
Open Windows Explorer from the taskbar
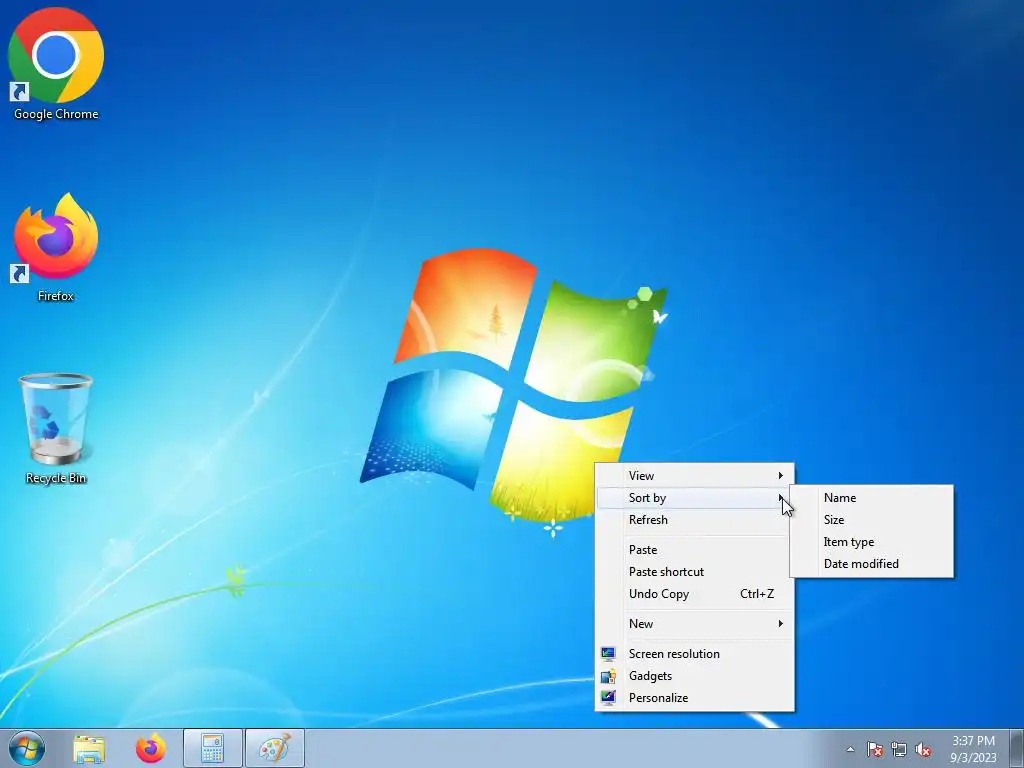click(x=89, y=748)
